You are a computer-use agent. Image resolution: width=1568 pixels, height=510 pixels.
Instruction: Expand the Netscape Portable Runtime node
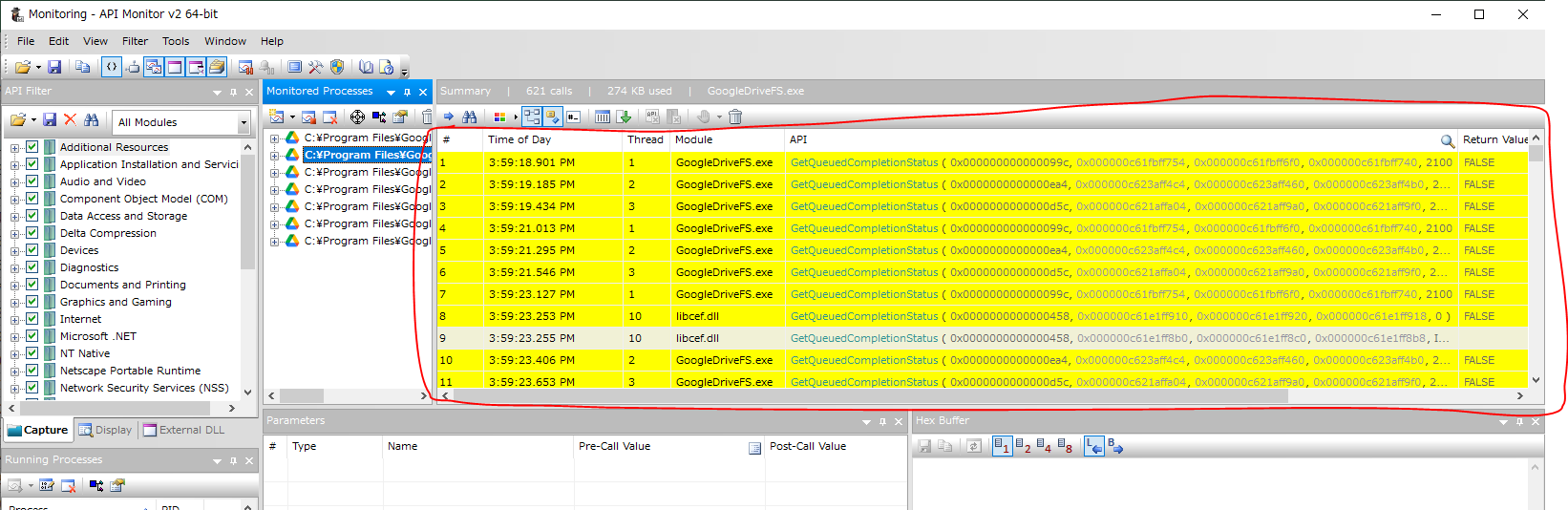coord(14,371)
